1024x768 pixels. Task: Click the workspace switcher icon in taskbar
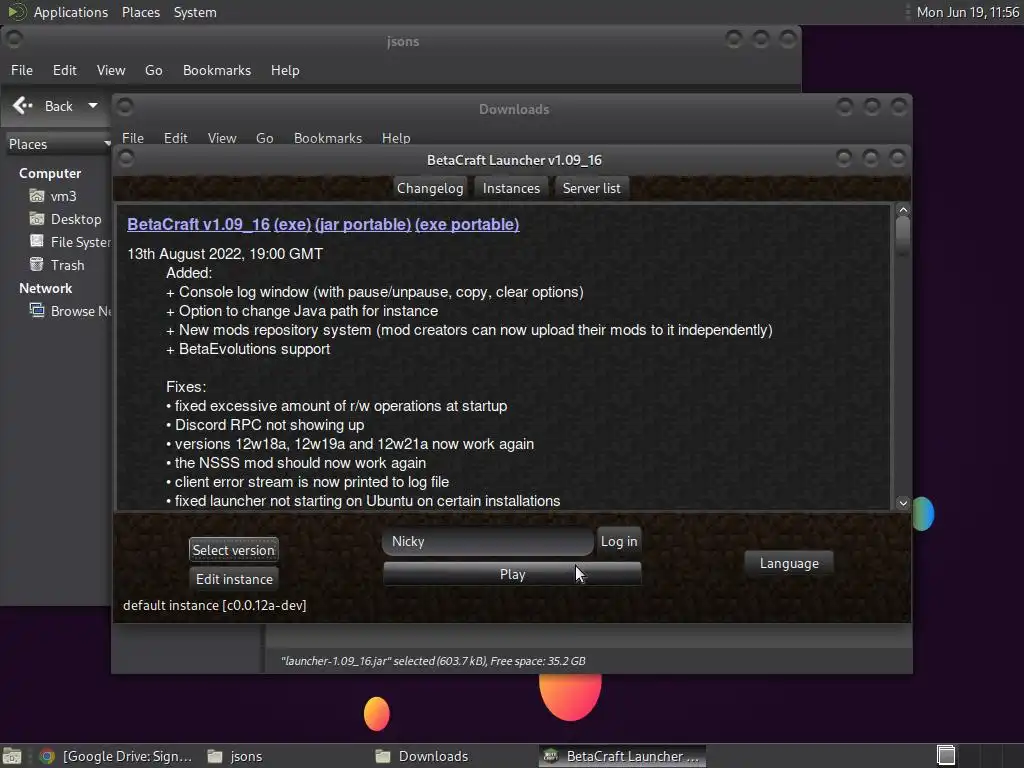click(946, 756)
